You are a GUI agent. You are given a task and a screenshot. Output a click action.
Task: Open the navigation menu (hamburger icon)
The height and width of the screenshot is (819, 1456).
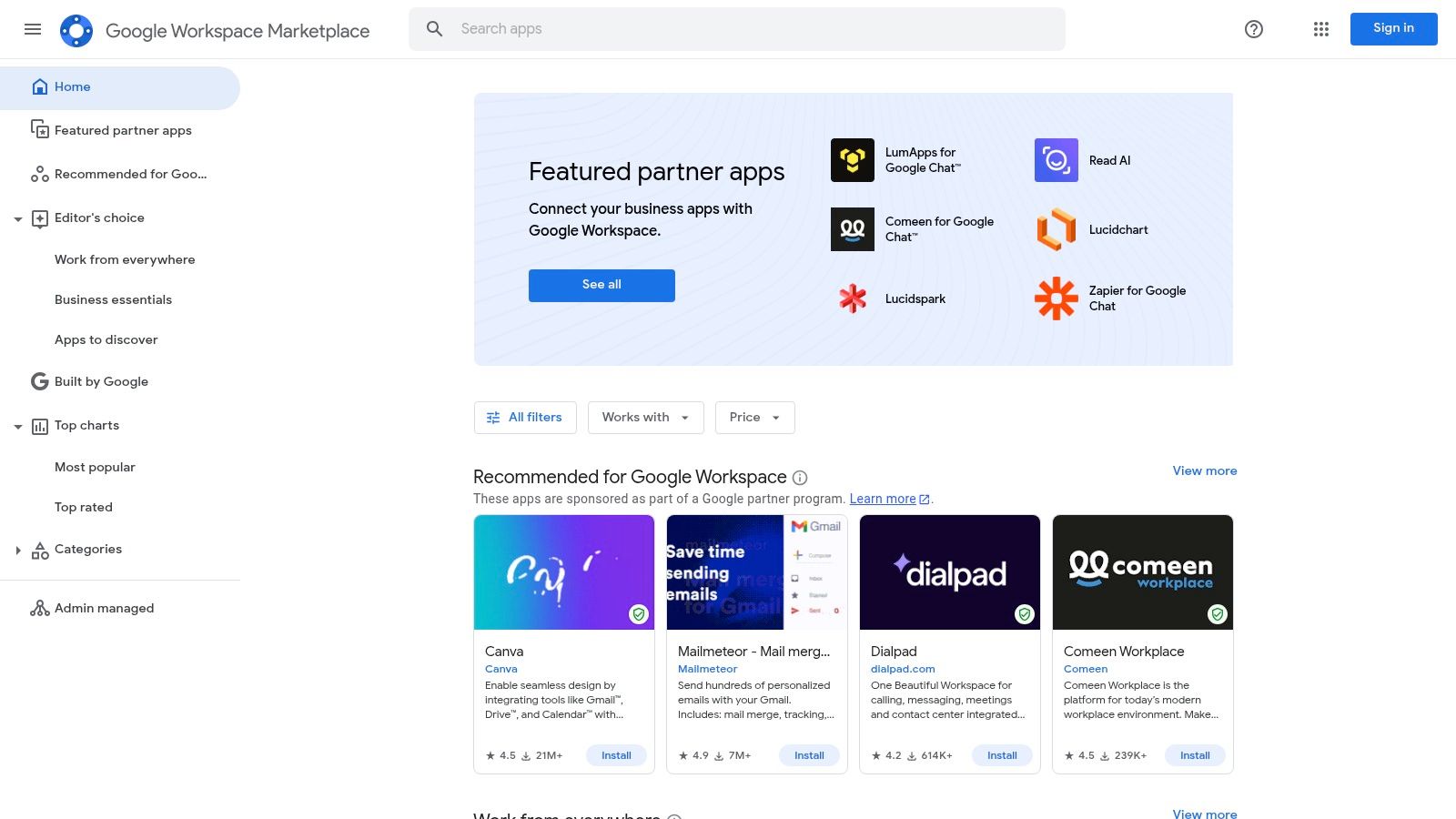point(33,29)
